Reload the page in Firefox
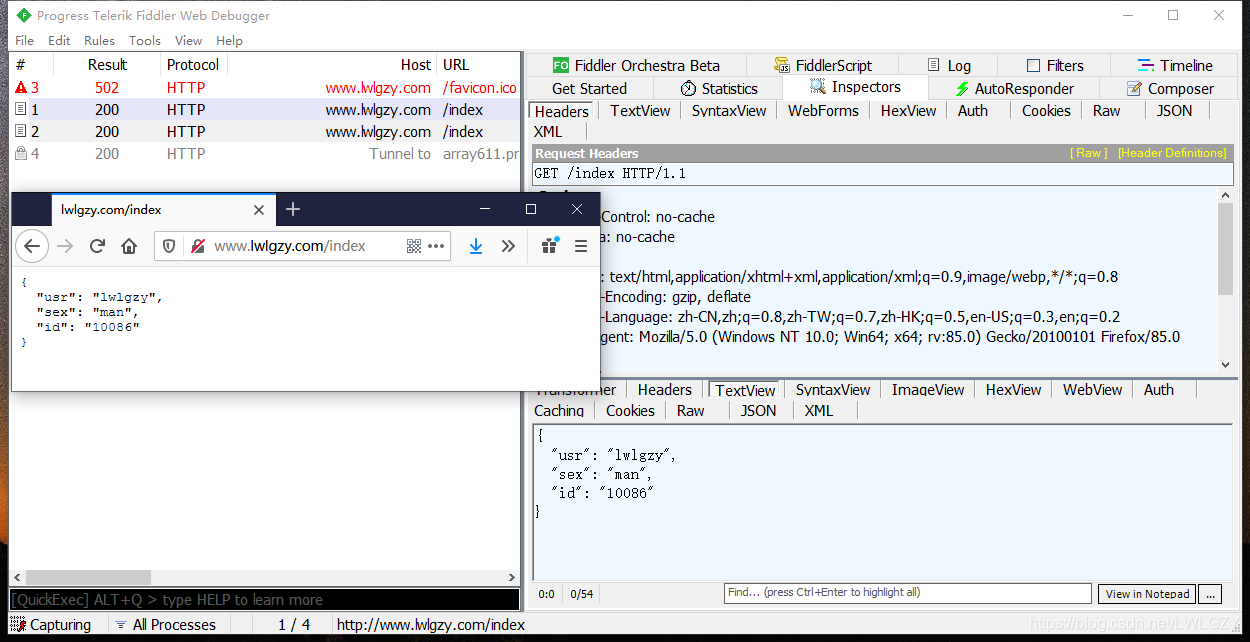The width and height of the screenshot is (1250, 642). (x=97, y=246)
